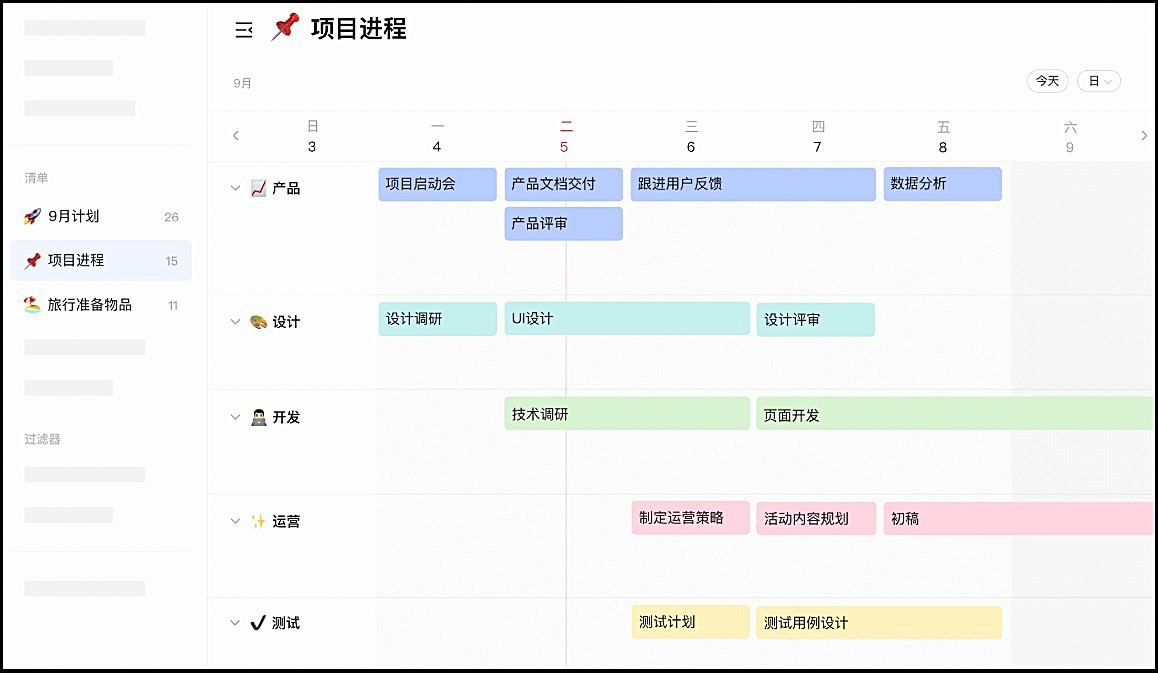
Task: Open the 日 view mode dropdown
Action: click(1098, 81)
